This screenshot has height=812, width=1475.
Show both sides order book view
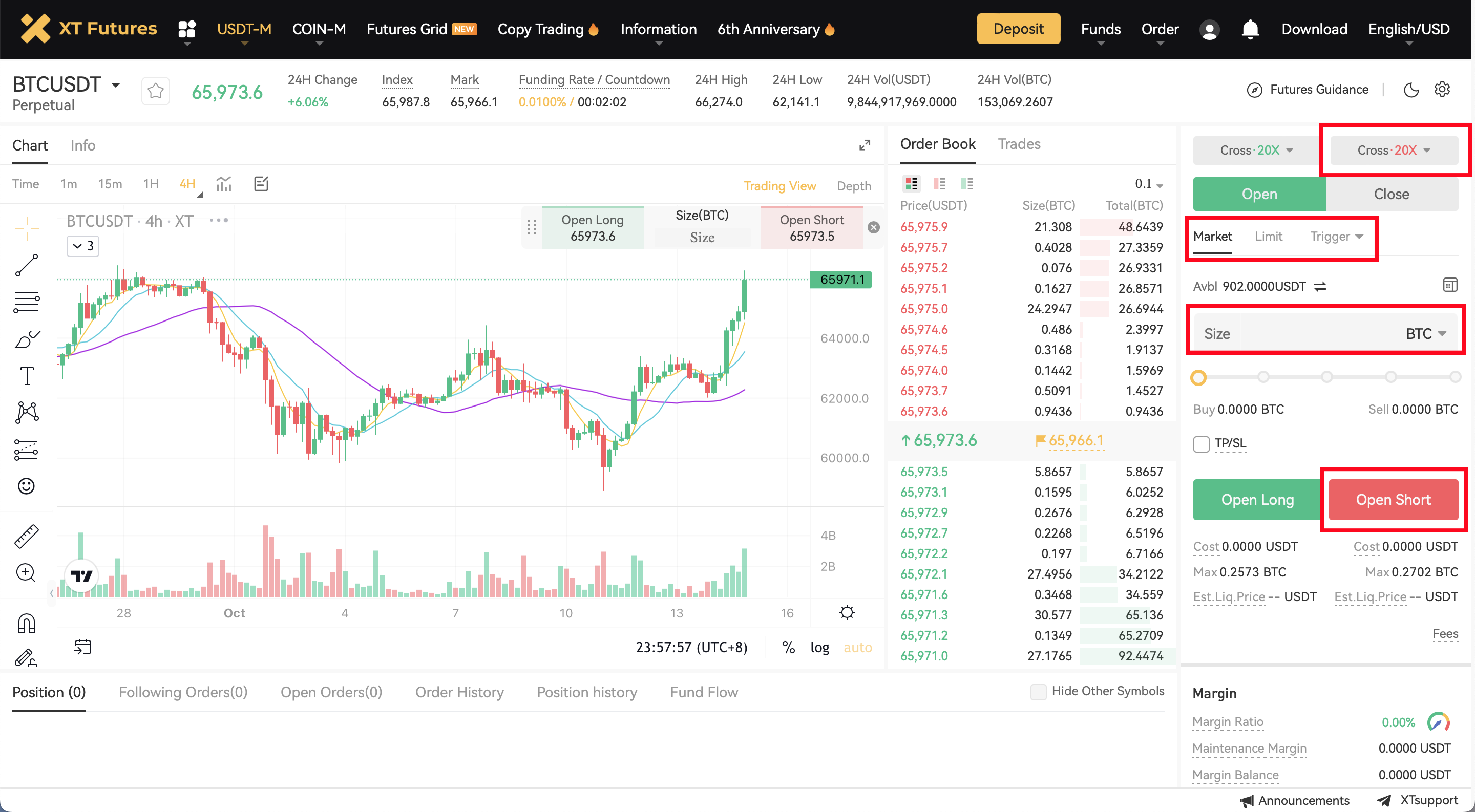[911, 184]
